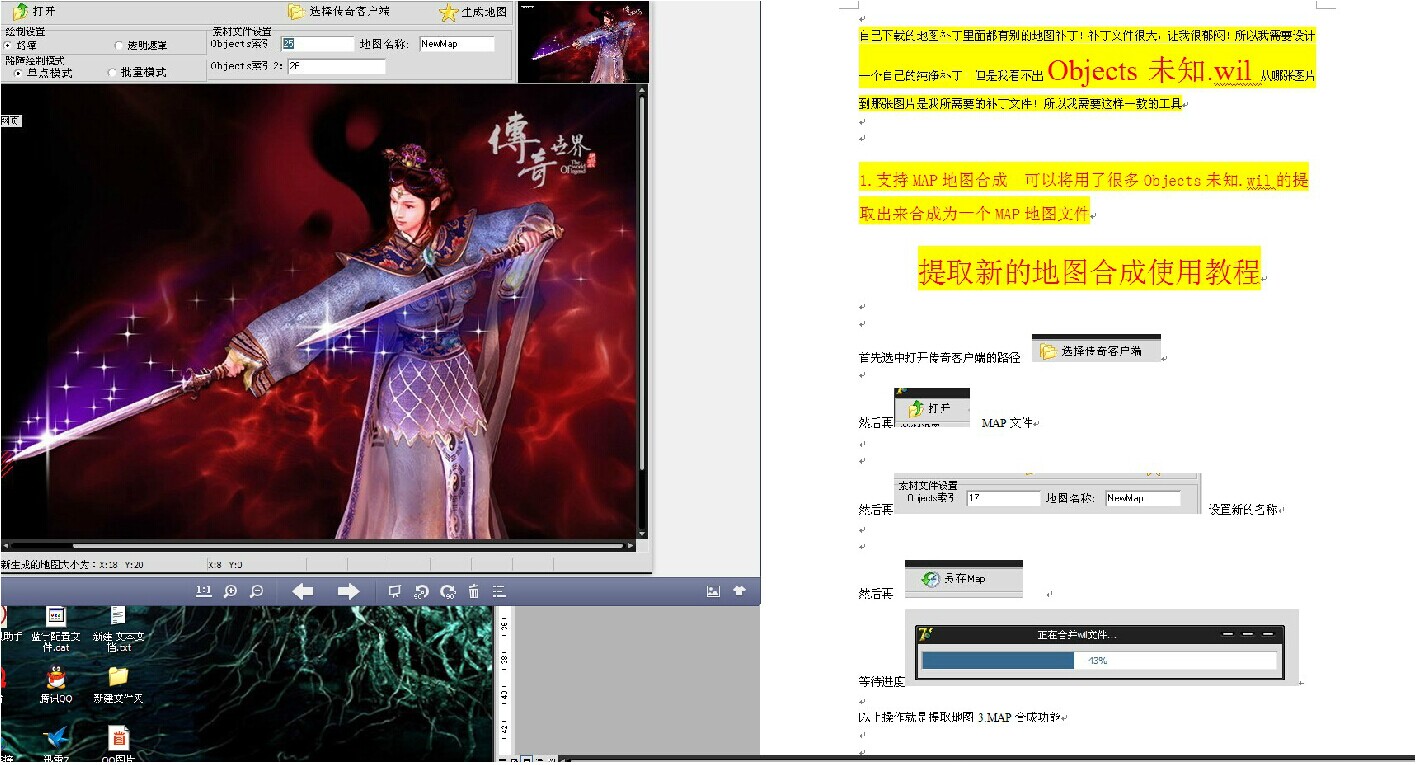This screenshot has height=765, width=1417.
Task: Select the 透明遮罩 radio button
Action: 119,45
